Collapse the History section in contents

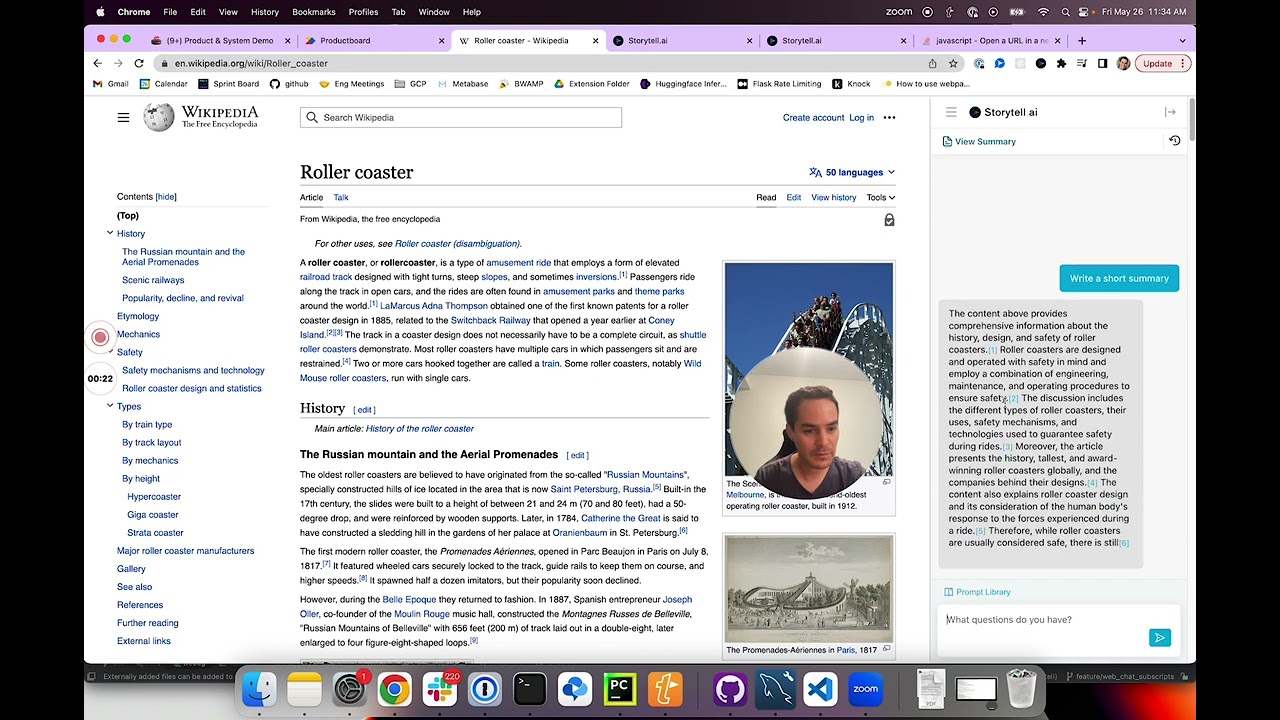coord(110,233)
